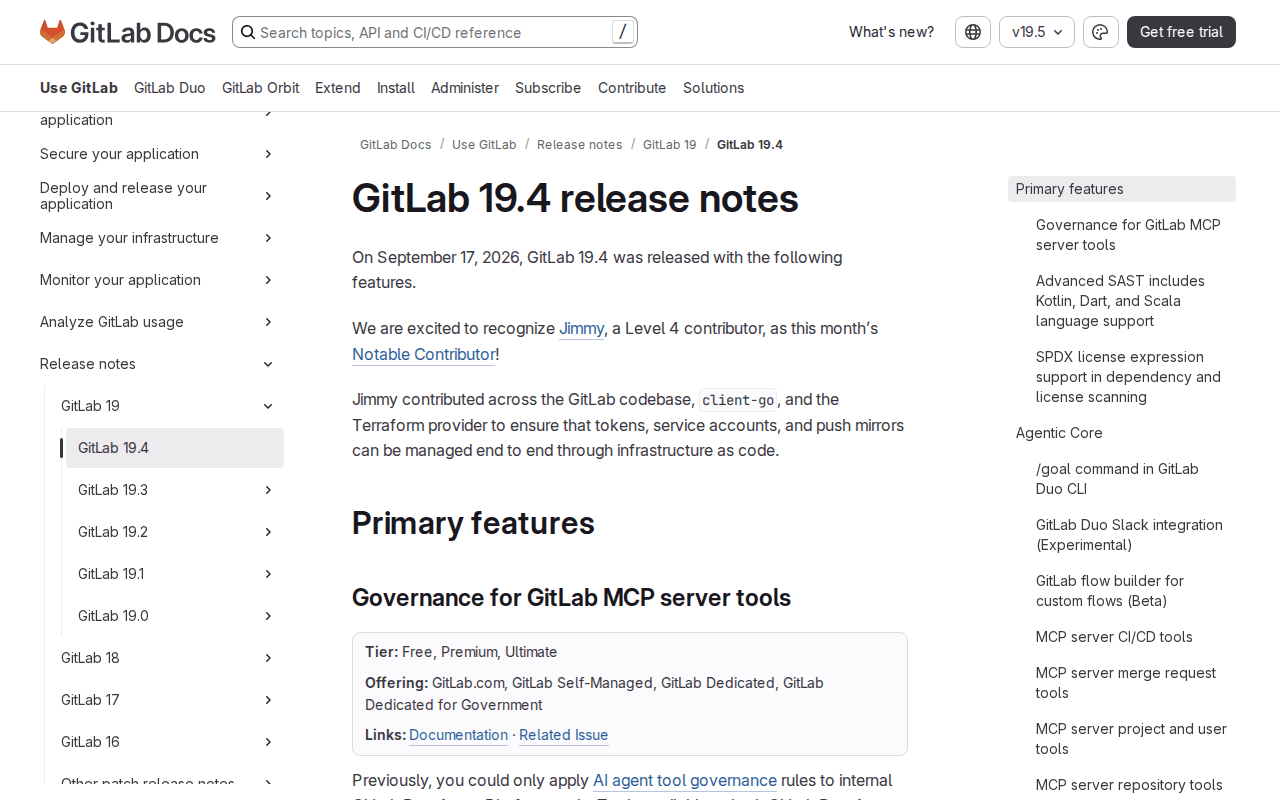Open the Jimmy contributor link
Screen dimensions: 1280x800
pos(582,329)
